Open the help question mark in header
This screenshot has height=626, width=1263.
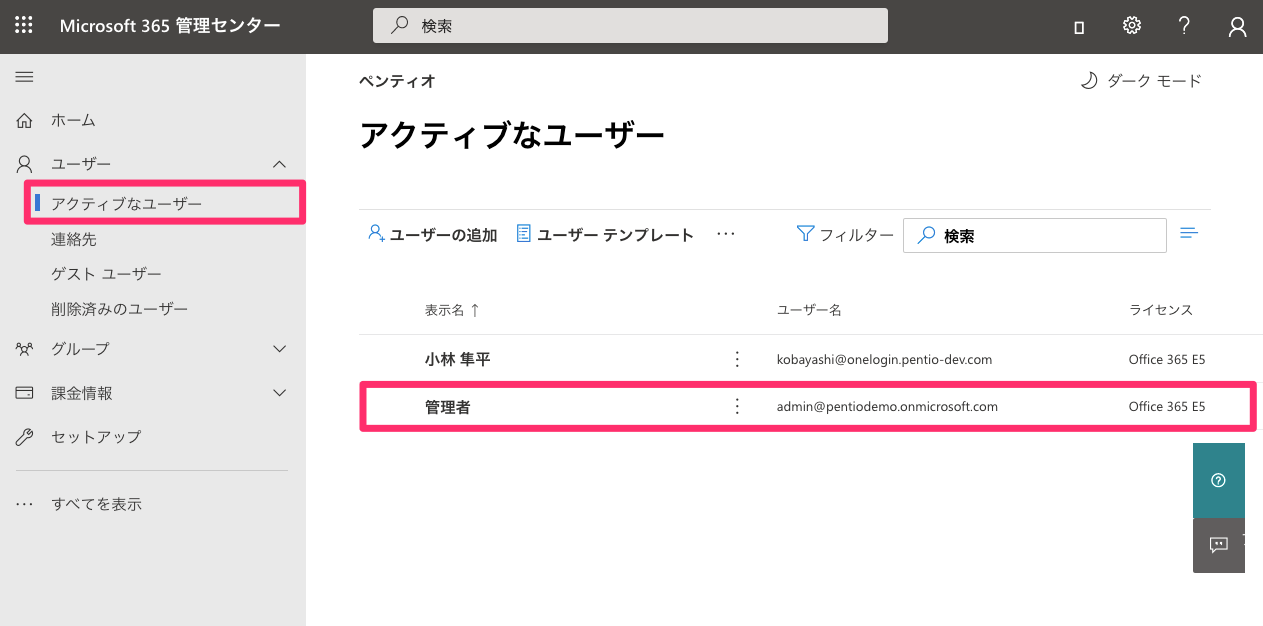(x=1184, y=26)
